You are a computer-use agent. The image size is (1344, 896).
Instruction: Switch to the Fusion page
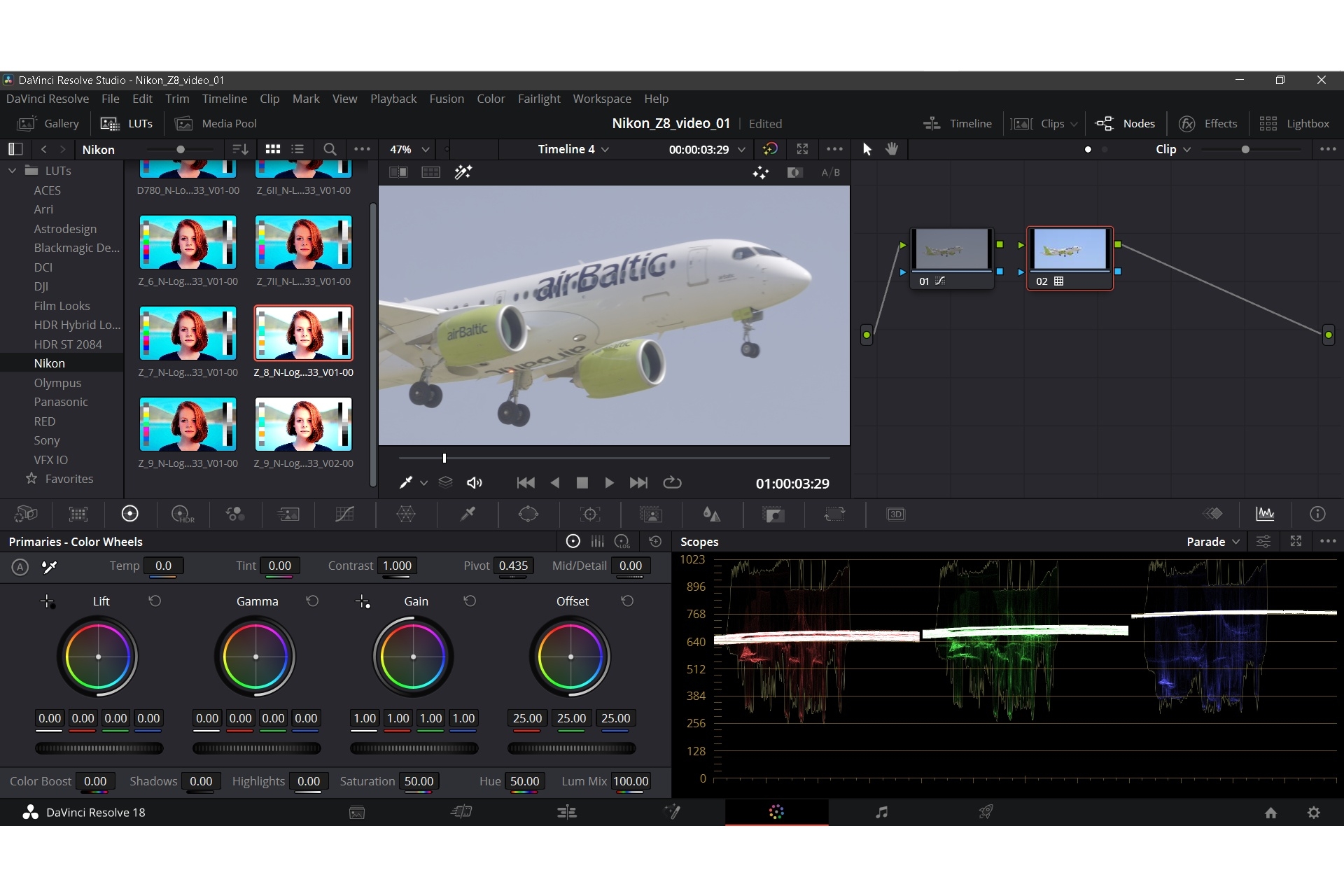coord(672,812)
